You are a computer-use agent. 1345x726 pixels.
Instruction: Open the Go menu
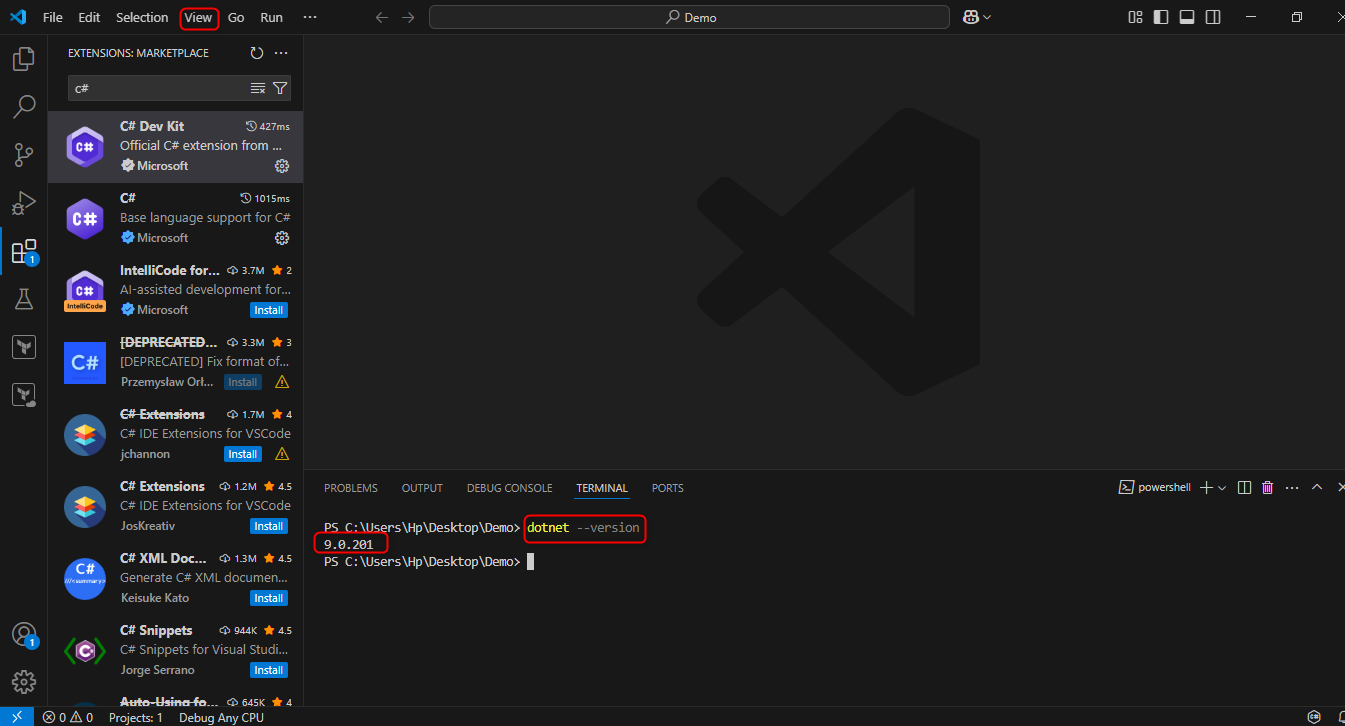point(236,17)
